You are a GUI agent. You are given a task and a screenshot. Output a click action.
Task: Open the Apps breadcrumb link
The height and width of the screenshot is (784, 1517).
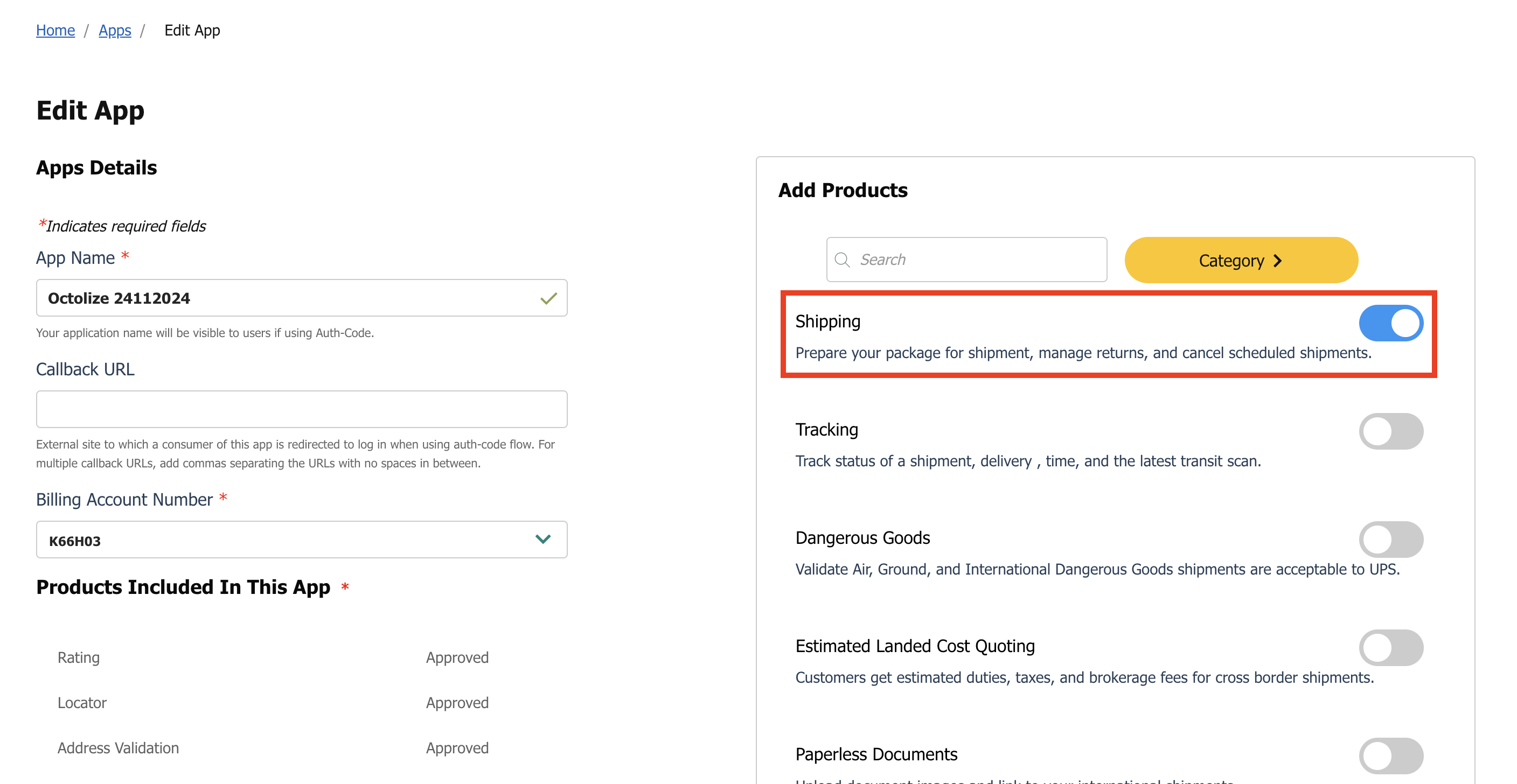(x=115, y=30)
